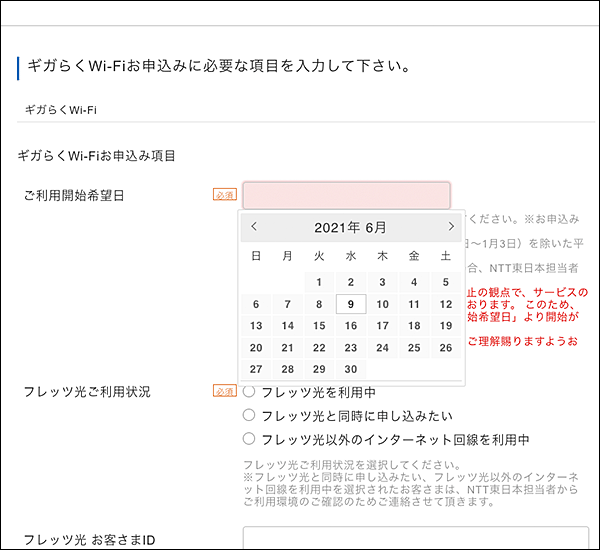
Task: Click the 必須 badge beside ご利用開始希望日
Action: click(x=225, y=194)
